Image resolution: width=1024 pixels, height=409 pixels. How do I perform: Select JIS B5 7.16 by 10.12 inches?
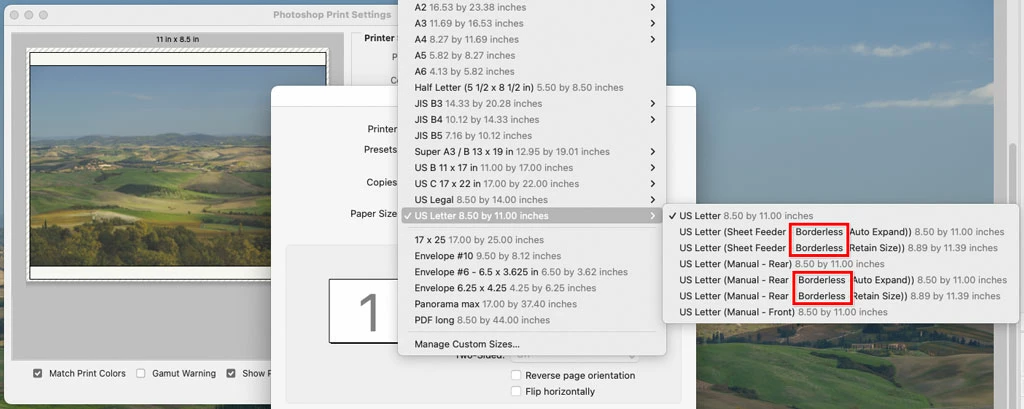(532, 135)
